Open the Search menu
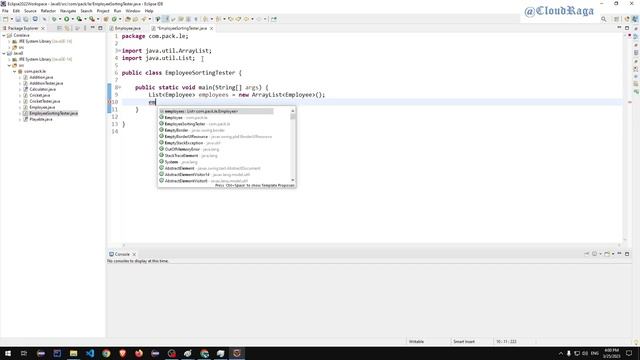The image size is (640, 360). (x=86, y=11)
